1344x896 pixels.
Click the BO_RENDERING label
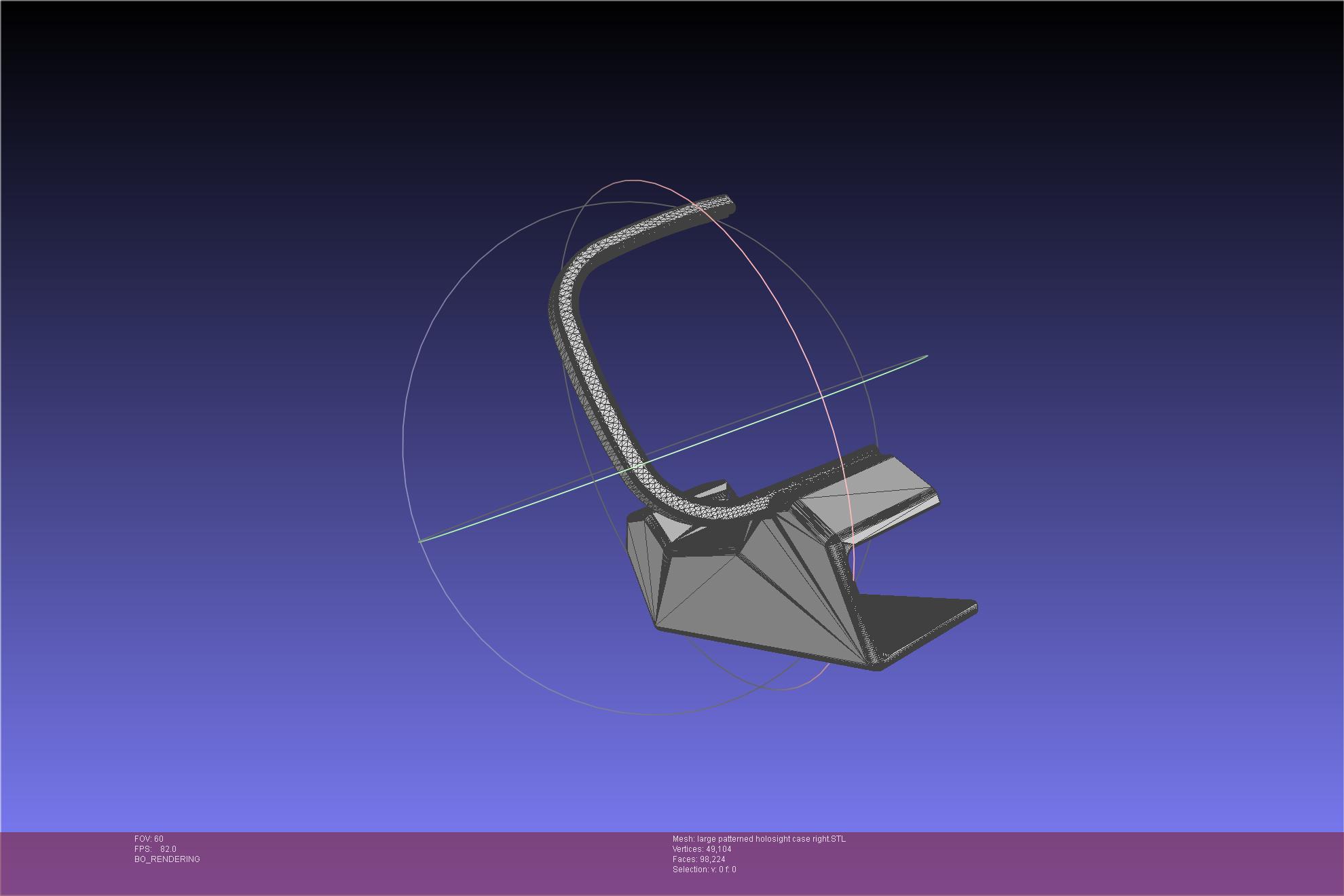(167, 859)
